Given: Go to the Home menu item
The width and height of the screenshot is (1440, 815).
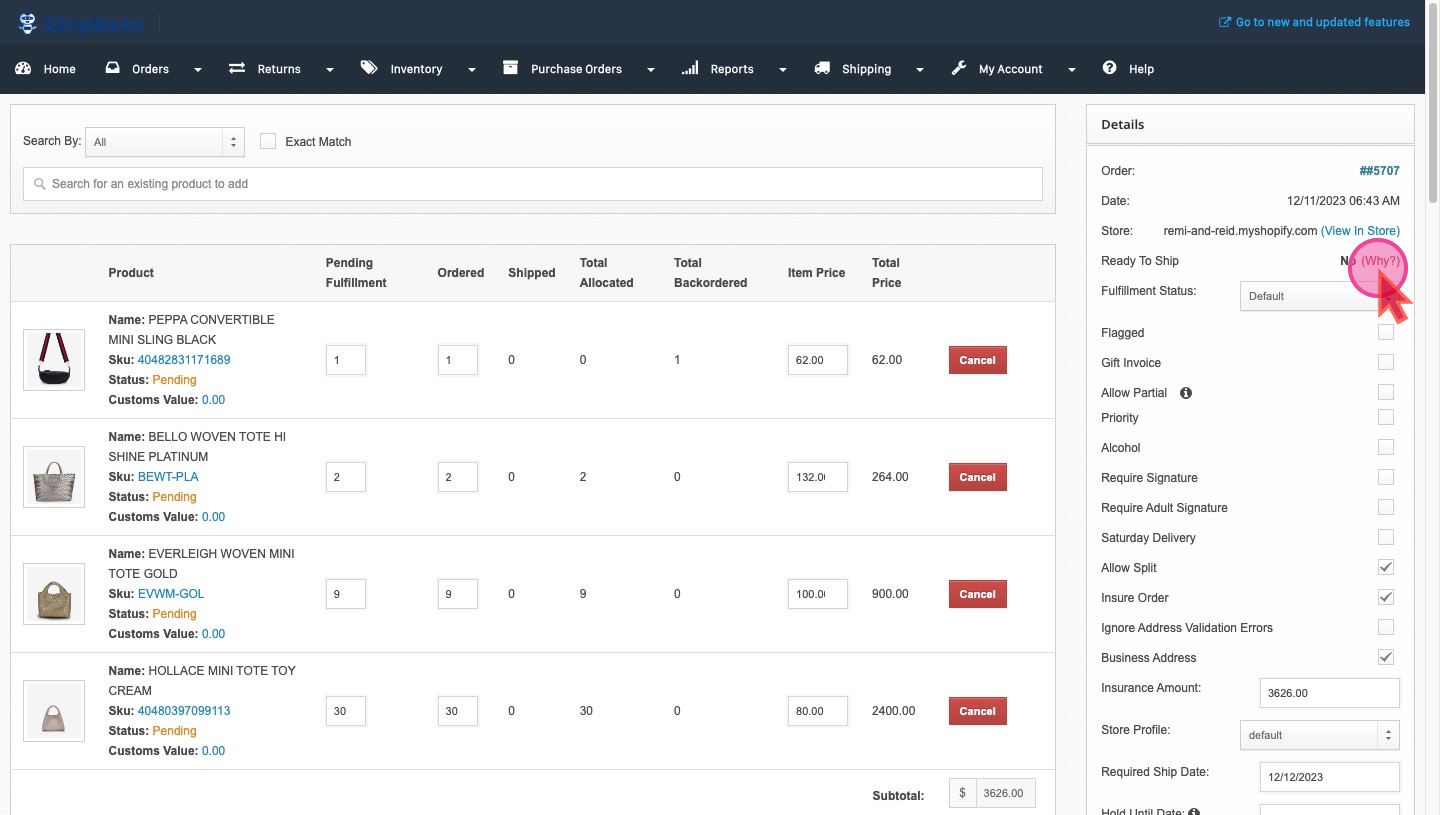Looking at the screenshot, I should tap(59, 69).
